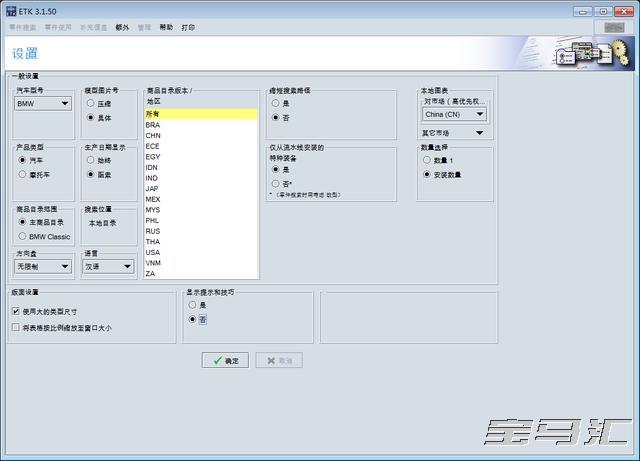Viewport: 640px width, 461px height.
Task: Open the 额外 menu
Action: (122, 27)
